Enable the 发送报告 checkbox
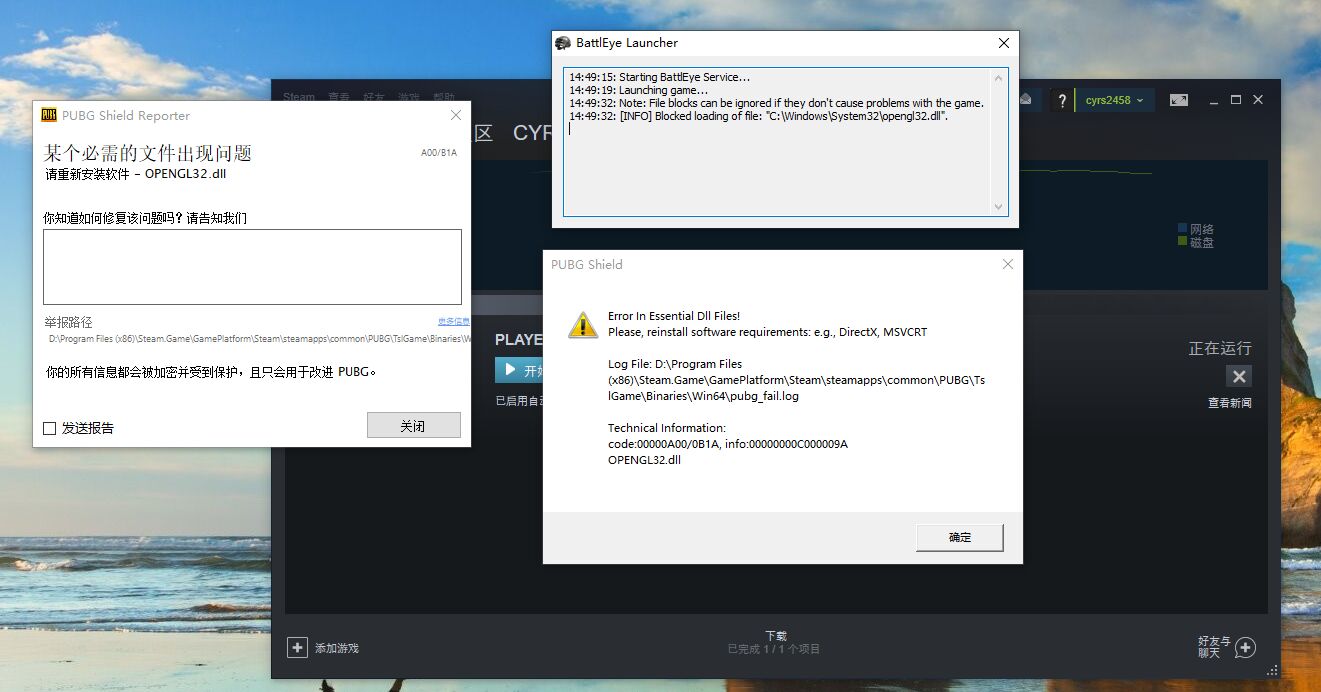1321x692 pixels. [x=49, y=428]
